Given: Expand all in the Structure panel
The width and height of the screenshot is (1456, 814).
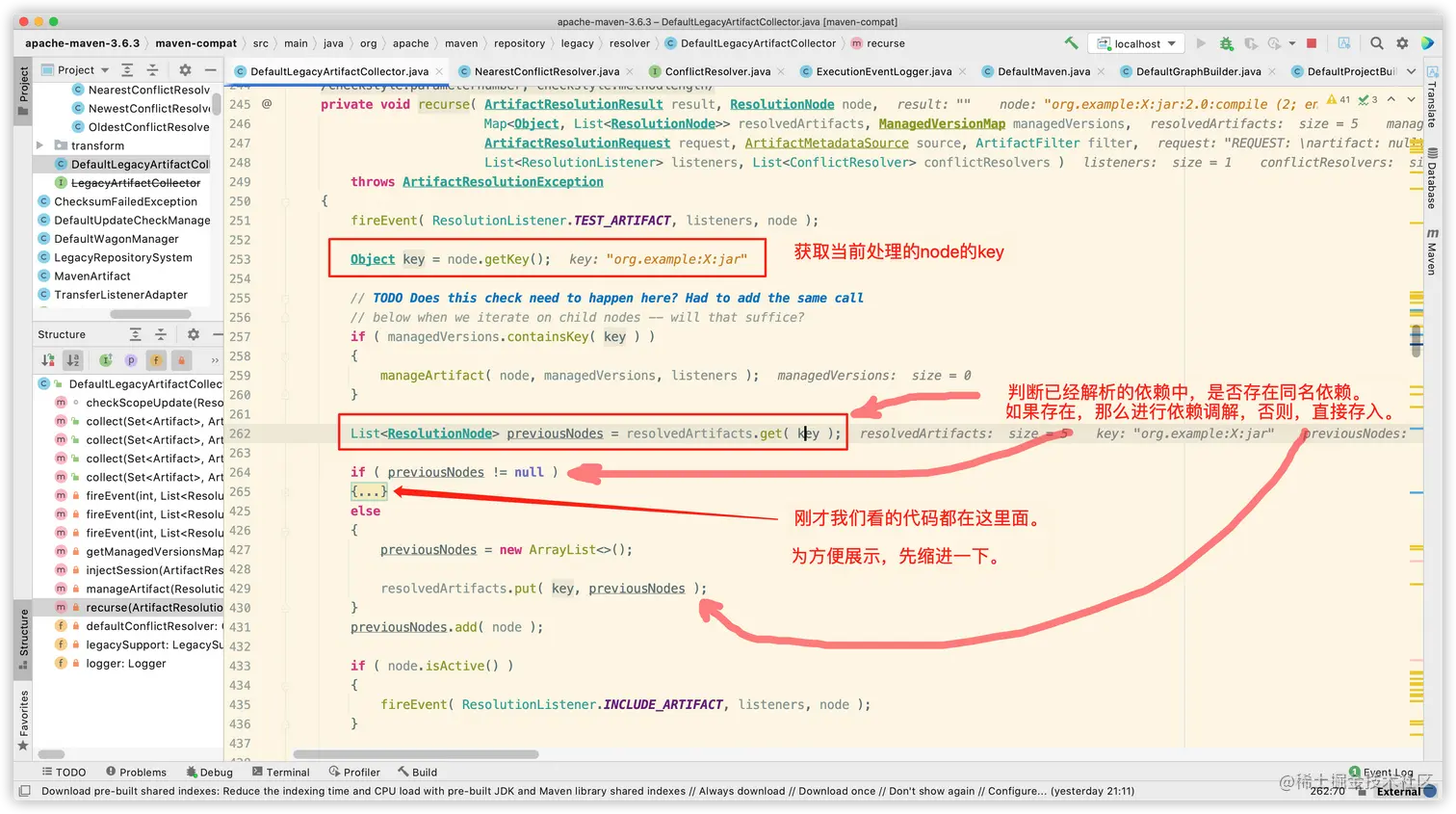Looking at the screenshot, I should tap(135, 334).
